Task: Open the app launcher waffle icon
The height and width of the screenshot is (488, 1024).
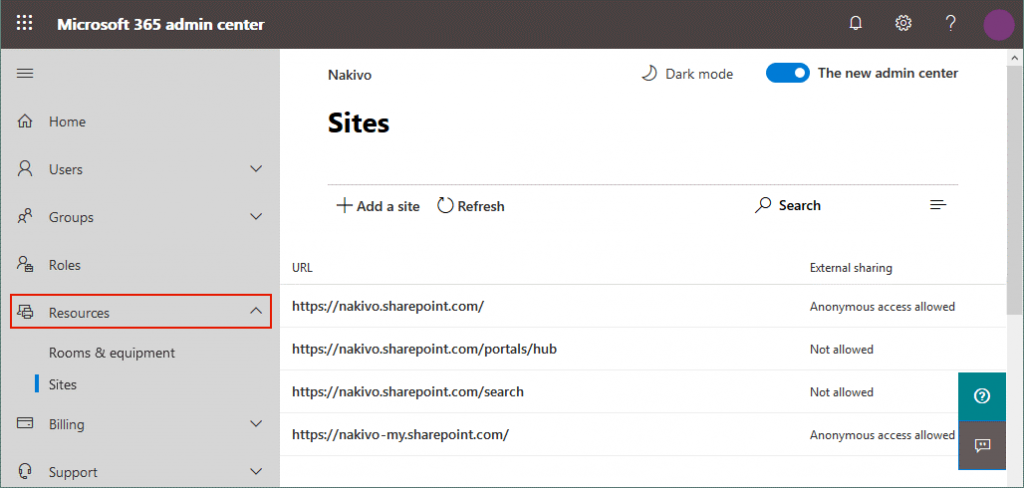Action: click(x=25, y=24)
